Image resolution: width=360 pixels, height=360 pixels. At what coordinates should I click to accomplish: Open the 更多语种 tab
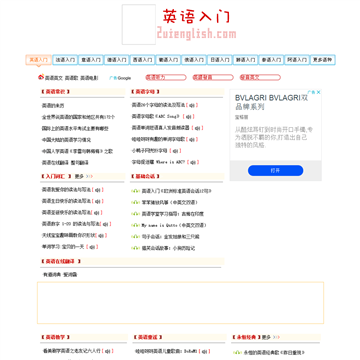pos(323,60)
